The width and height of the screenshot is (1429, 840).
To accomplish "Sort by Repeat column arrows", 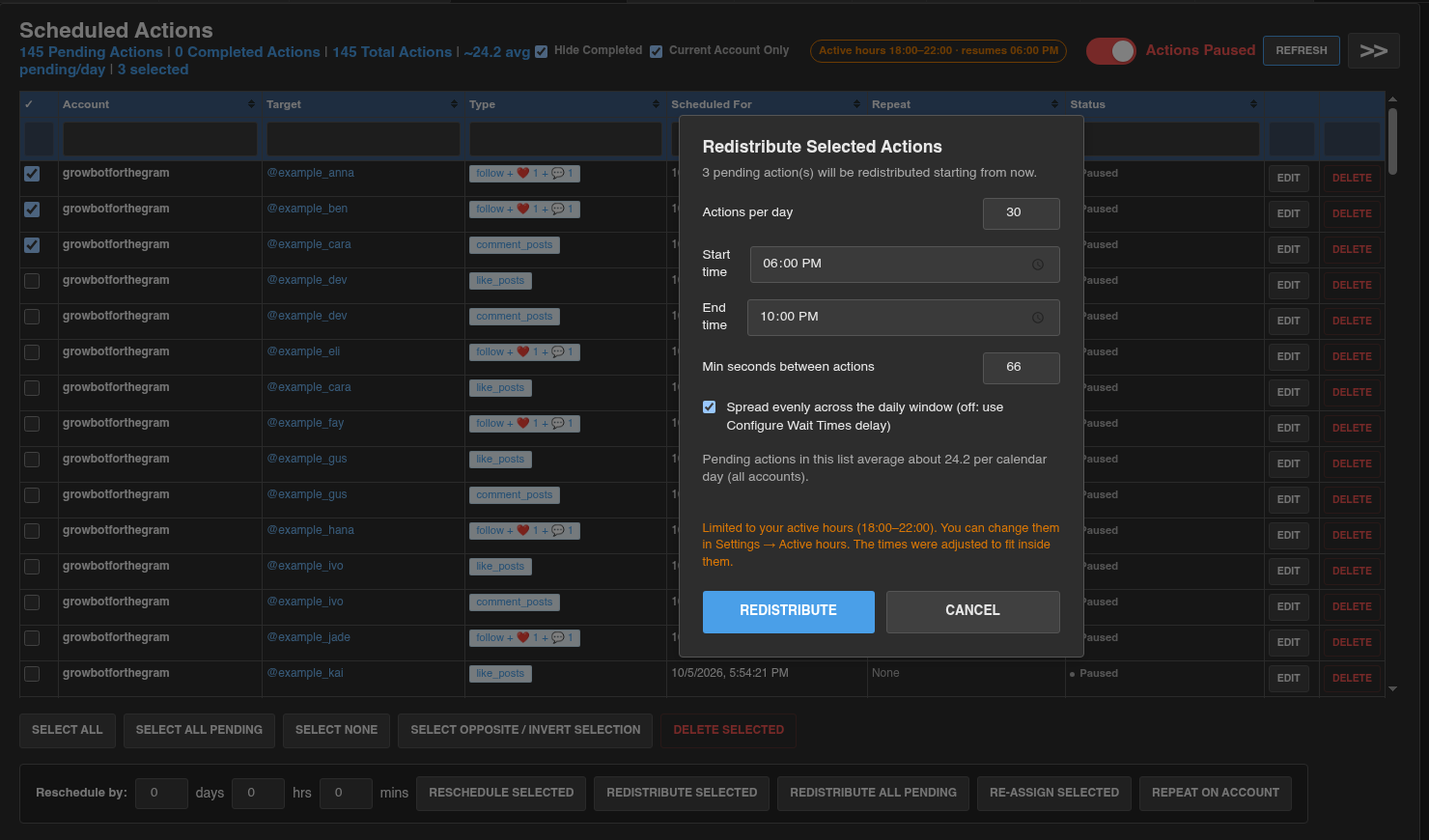I will (1054, 104).
